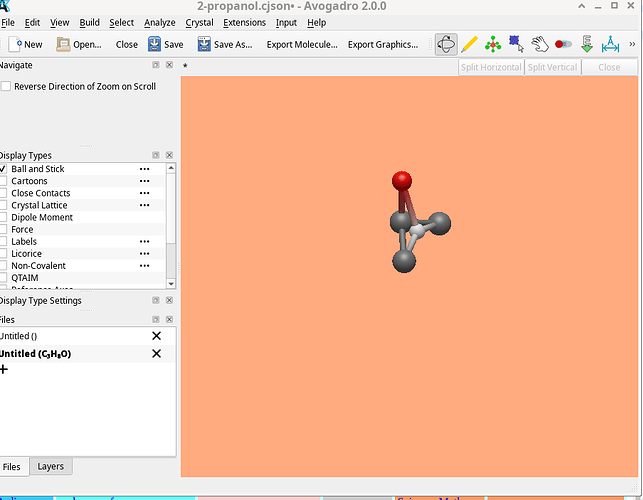Open Close Contacts settings ellipsis

(x=144, y=193)
